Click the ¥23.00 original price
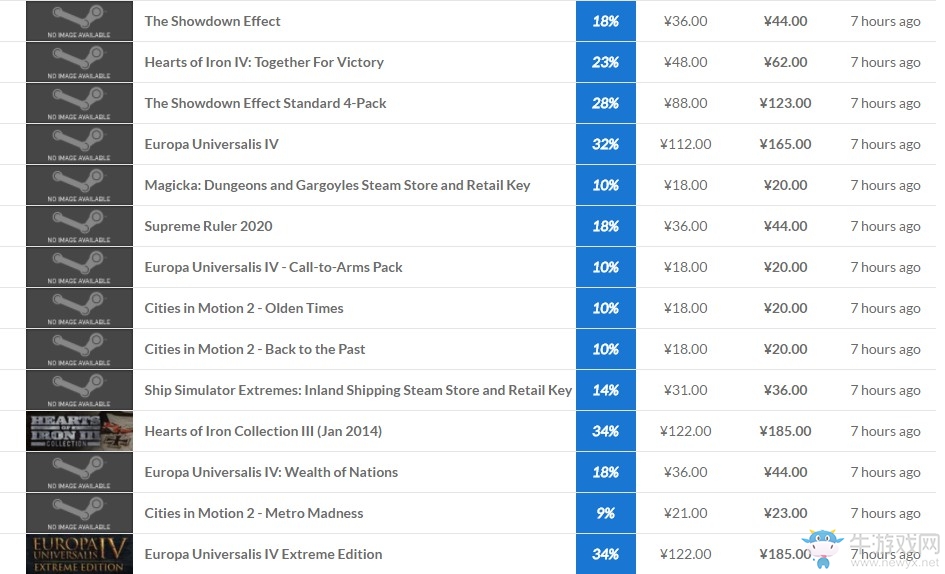 (x=785, y=513)
